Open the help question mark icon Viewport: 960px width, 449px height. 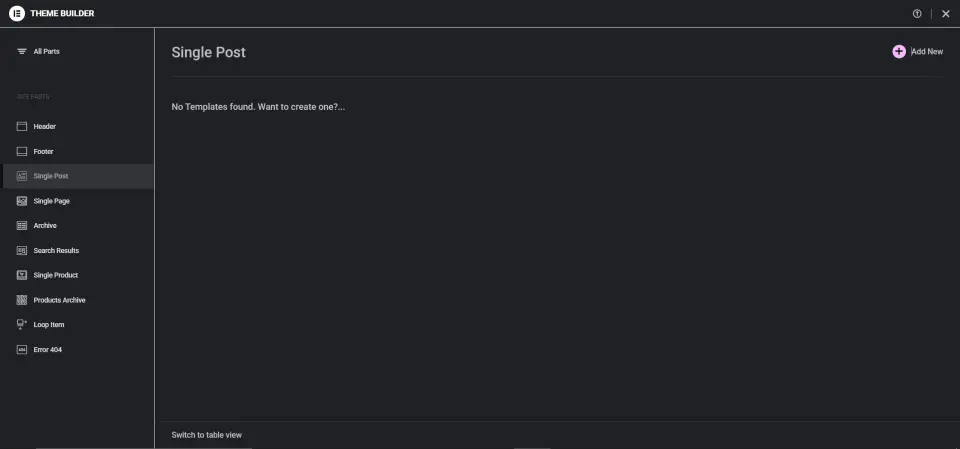click(x=917, y=14)
